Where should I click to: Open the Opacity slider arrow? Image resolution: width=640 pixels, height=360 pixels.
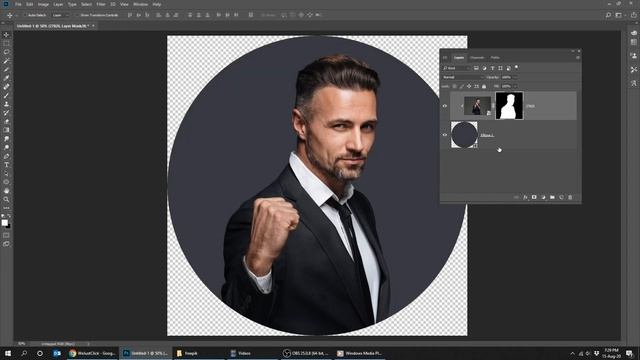tap(515, 77)
